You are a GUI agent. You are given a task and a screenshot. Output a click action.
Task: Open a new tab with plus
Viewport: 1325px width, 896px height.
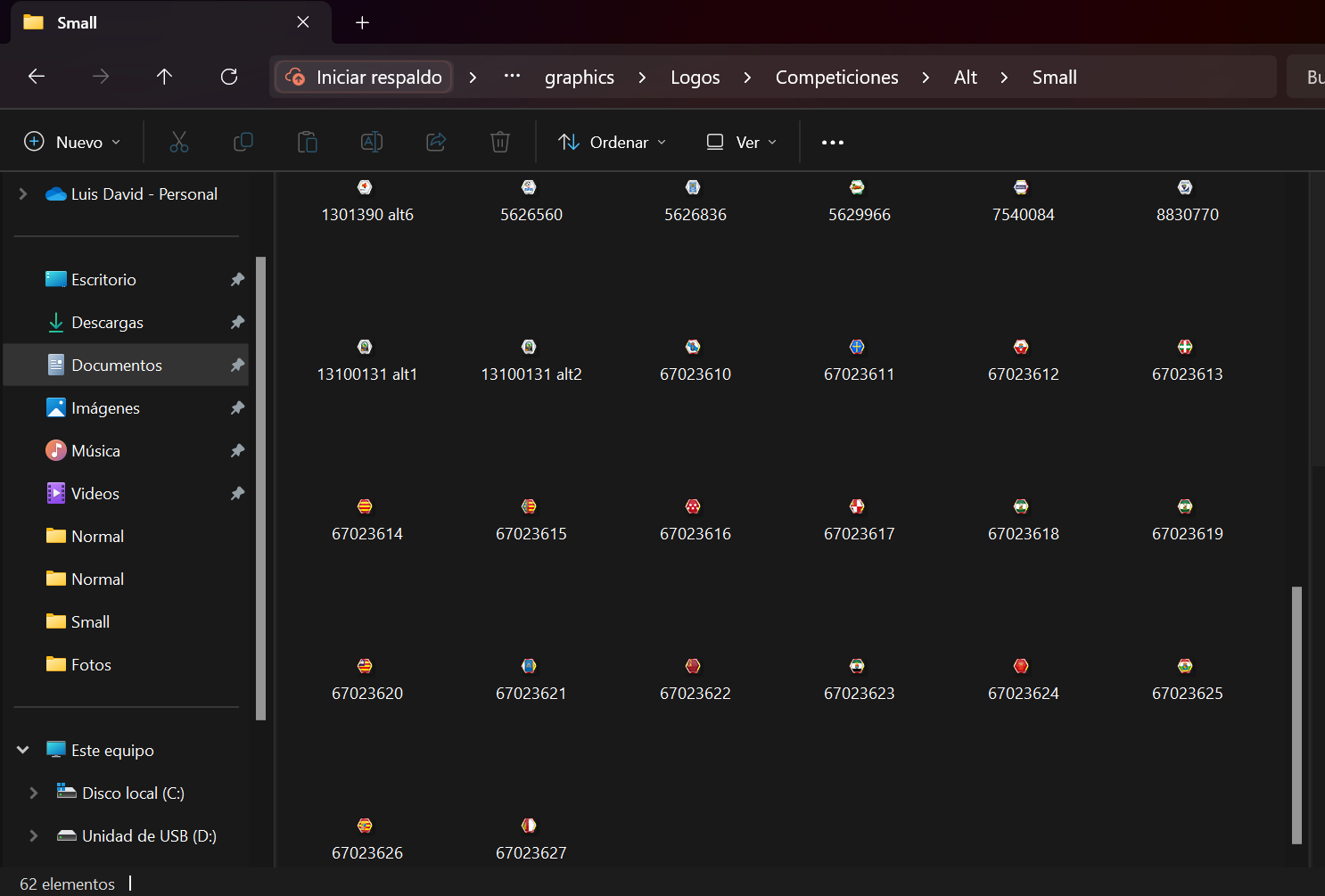coord(362,23)
